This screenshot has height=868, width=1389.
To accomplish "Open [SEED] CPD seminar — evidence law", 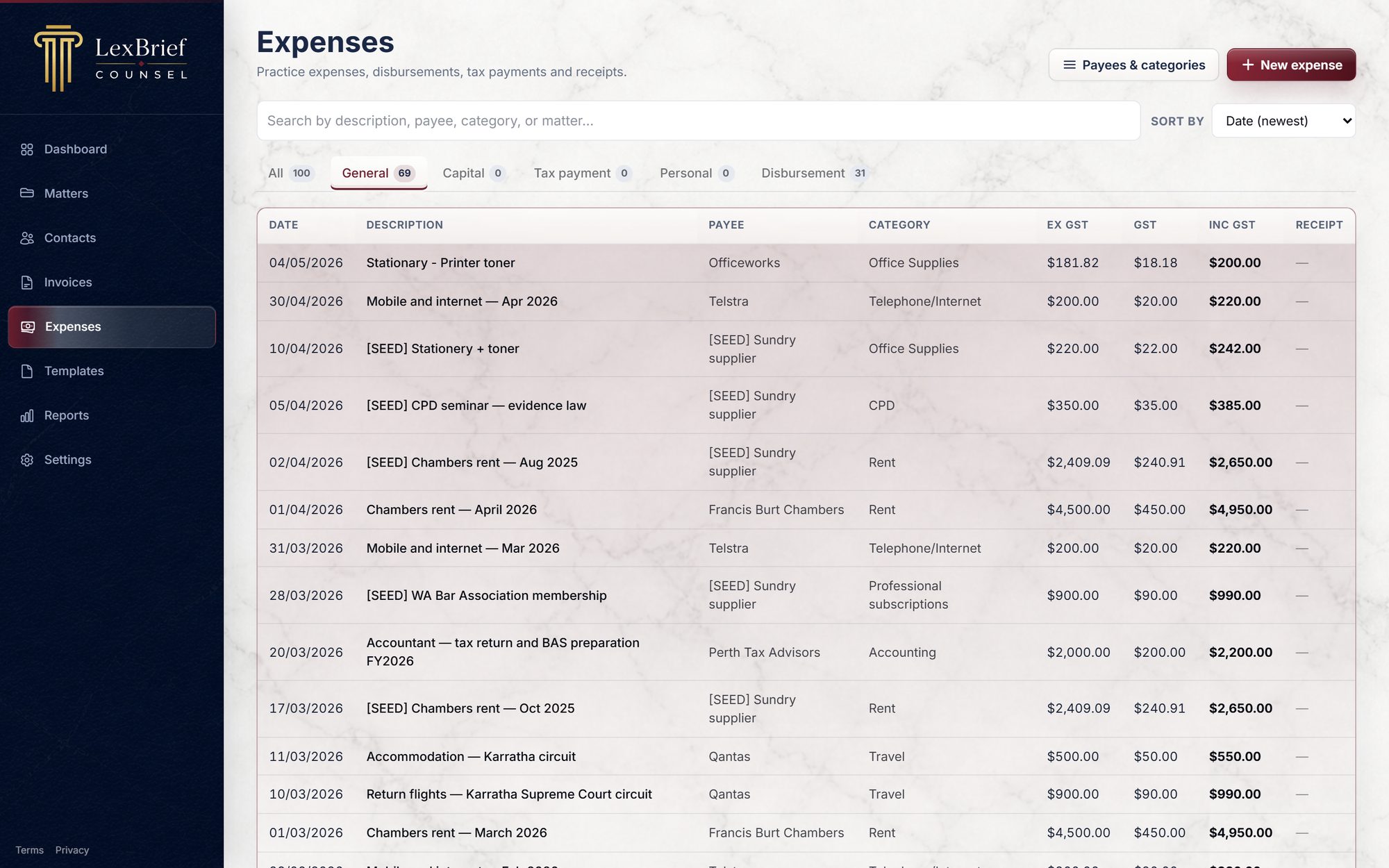I will click(806, 406).
